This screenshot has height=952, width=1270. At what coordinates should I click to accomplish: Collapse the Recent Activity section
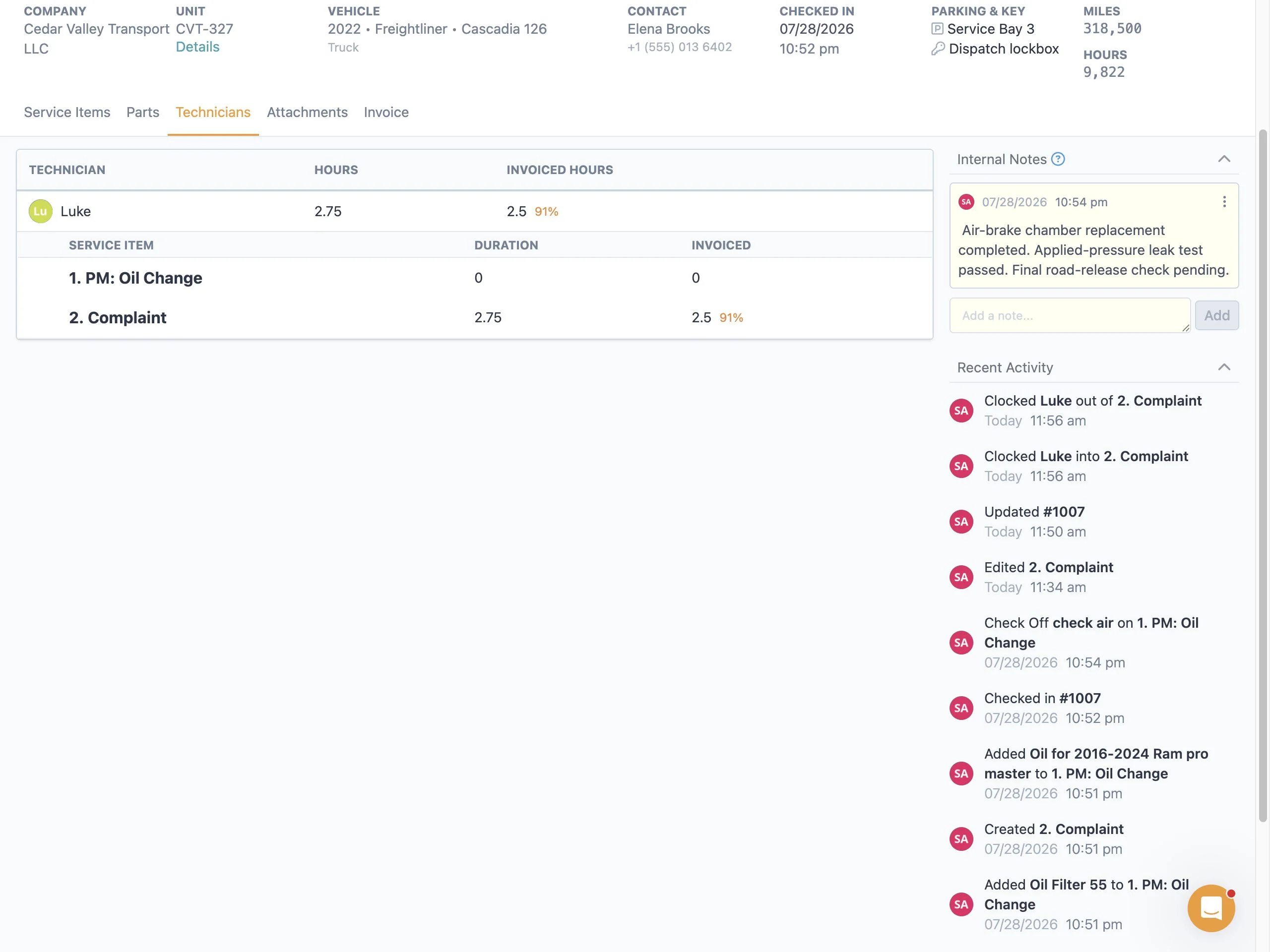(1223, 367)
